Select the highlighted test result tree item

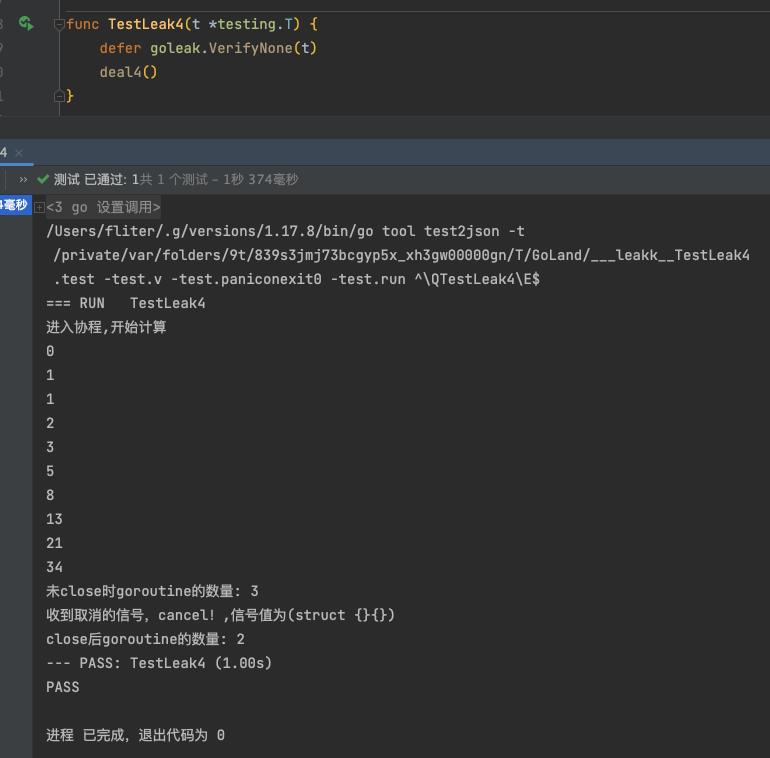coord(14,206)
